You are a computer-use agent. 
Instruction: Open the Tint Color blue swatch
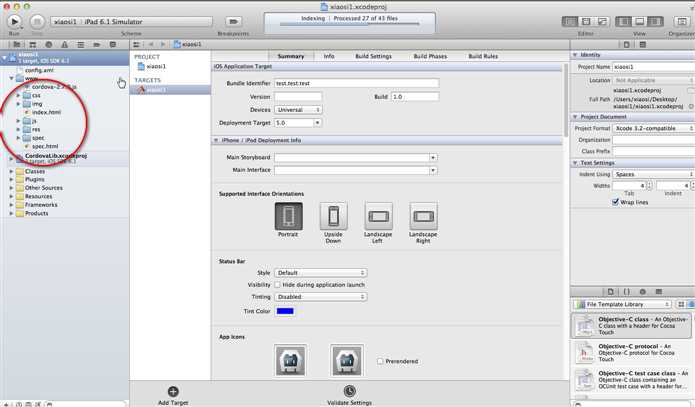pos(285,311)
